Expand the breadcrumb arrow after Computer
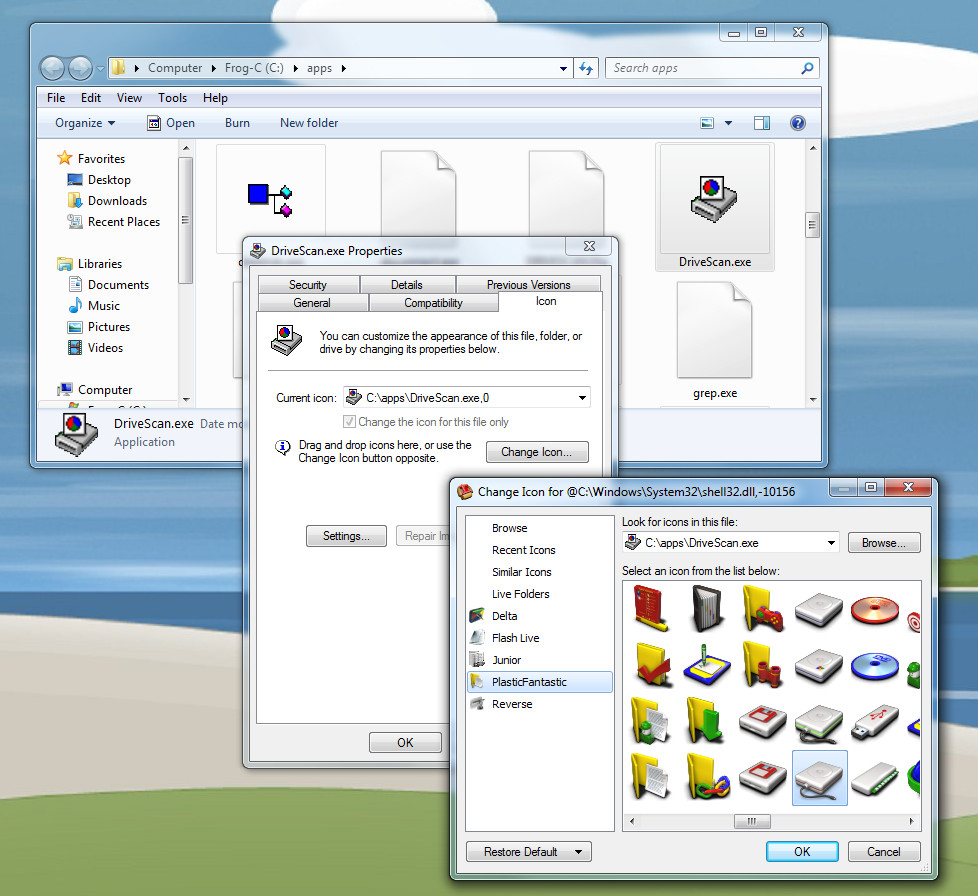The height and width of the screenshot is (896, 978). click(x=213, y=68)
